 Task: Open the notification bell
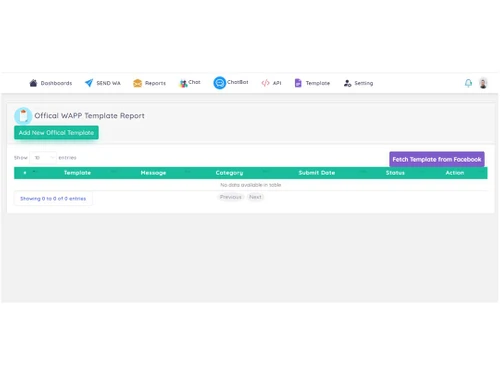point(468,83)
